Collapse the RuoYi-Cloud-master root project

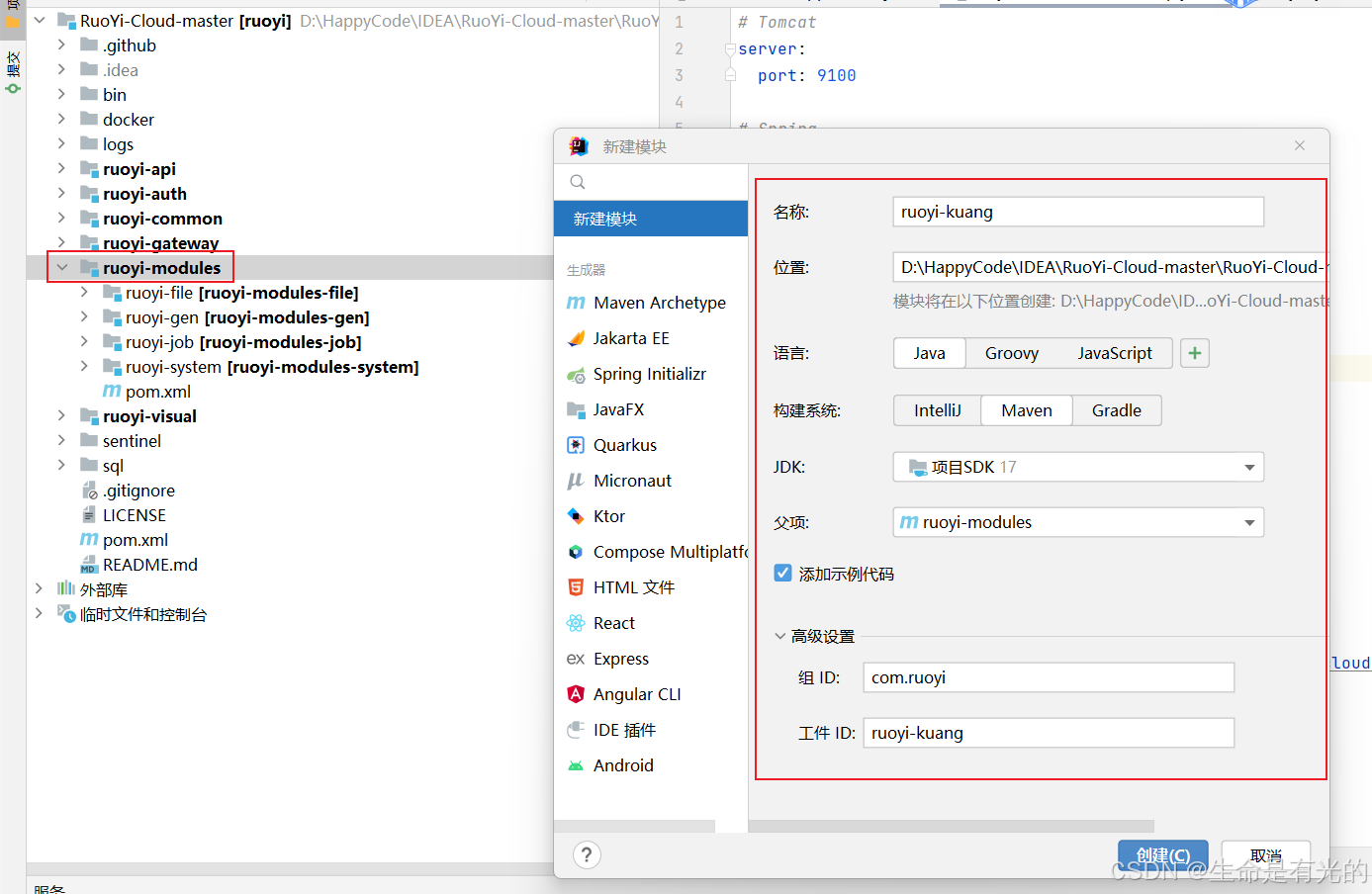(x=39, y=21)
